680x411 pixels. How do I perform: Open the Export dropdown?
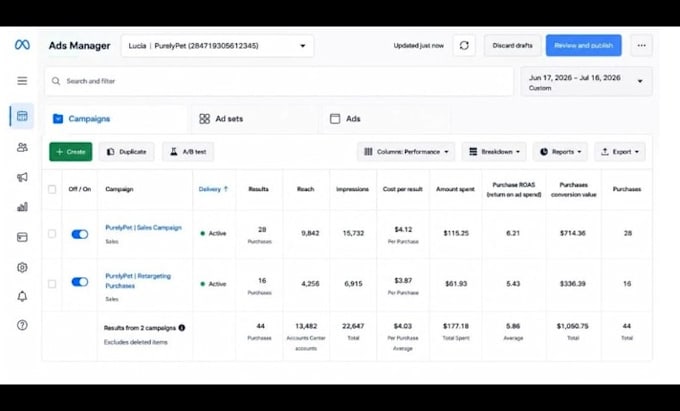point(620,152)
